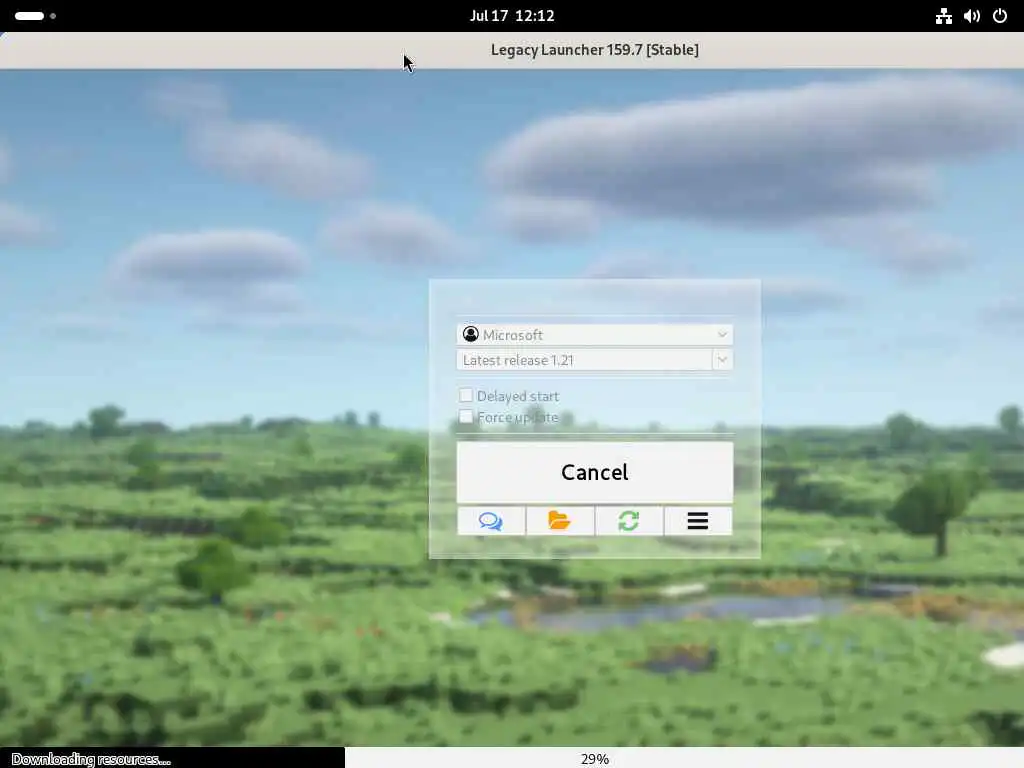
Task: Open the support chat bubbles icon
Action: point(491,521)
